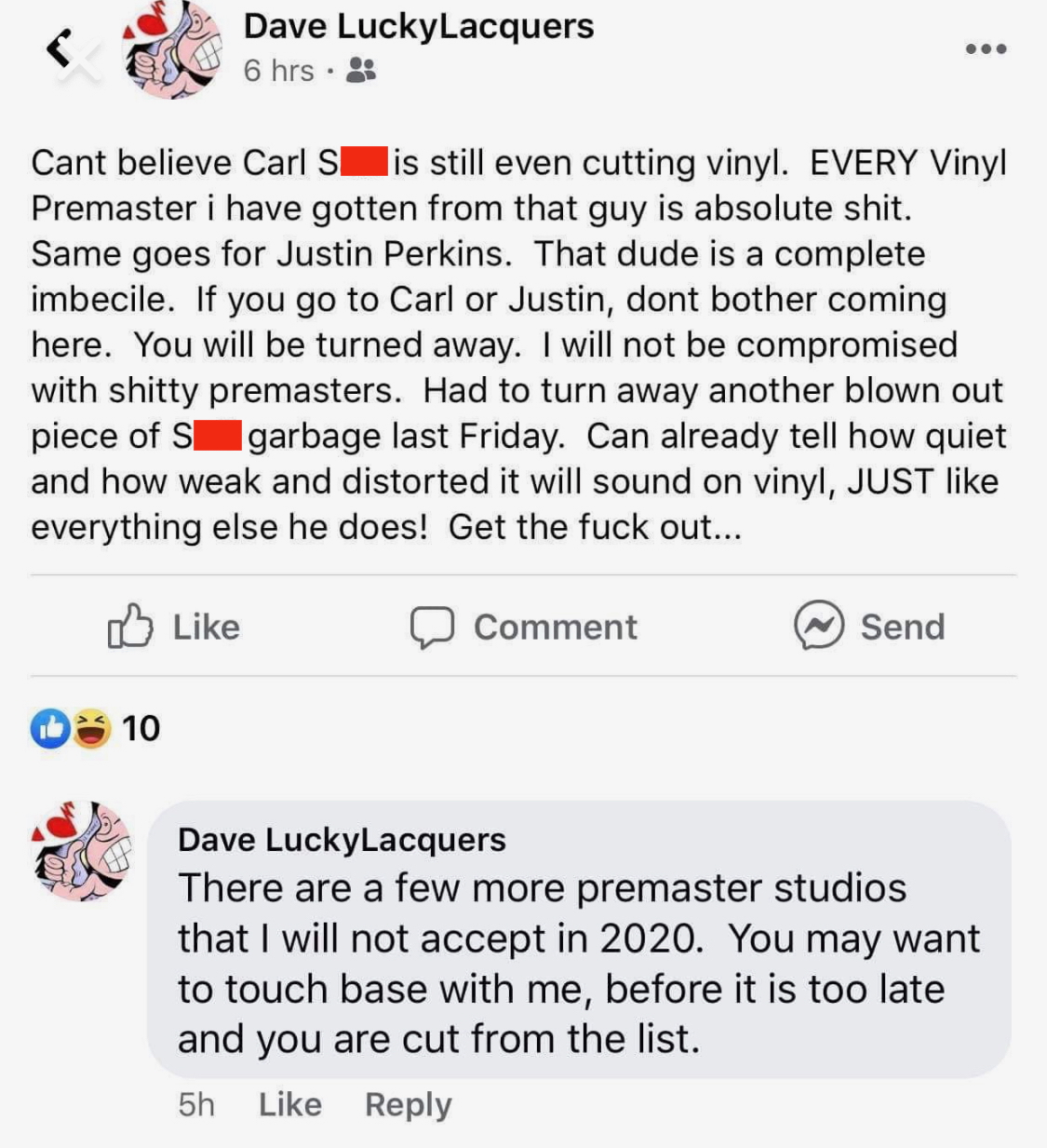Click the commenter's avatar in comment section
The width and height of the screenshot is (1047, 1148).
click(83, 851)
